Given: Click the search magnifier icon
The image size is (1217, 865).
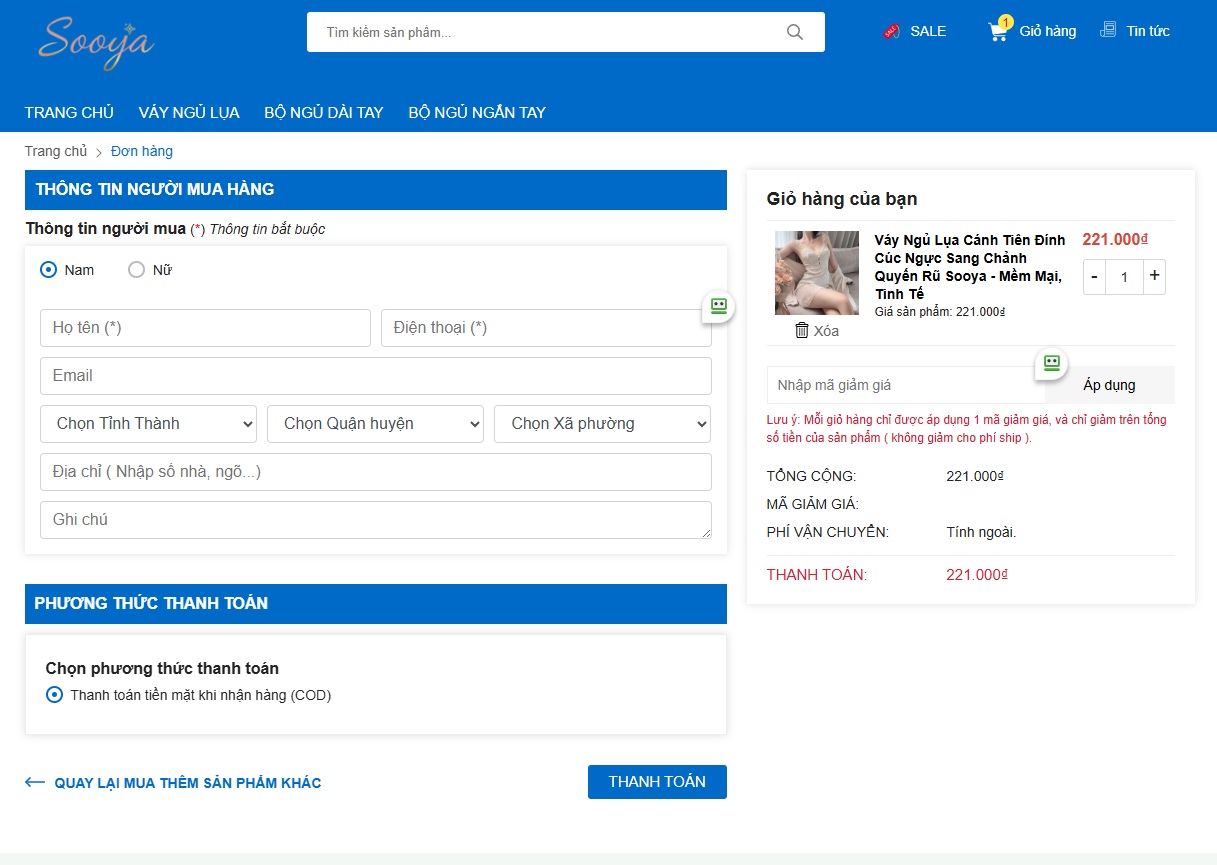Looking at the screenshot, I should click(795, 32).
